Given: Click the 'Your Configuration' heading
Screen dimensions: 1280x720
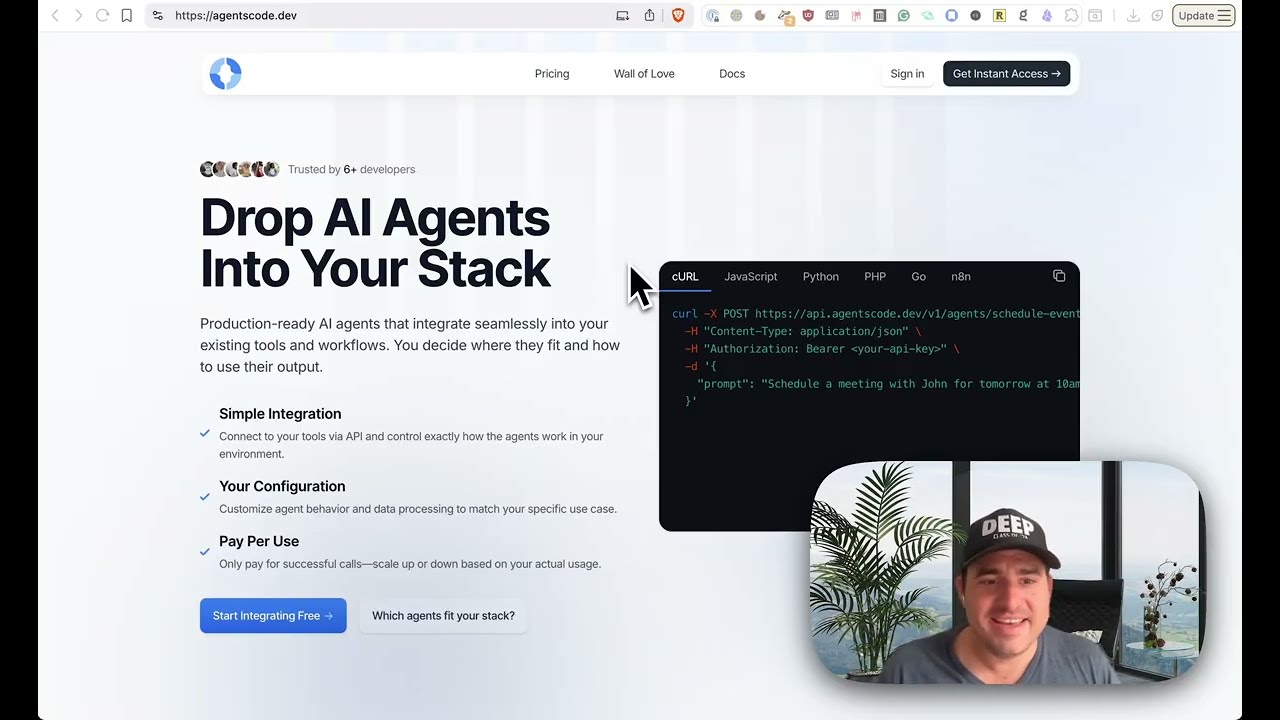Looking at the screenshot, I should [282, 486].
